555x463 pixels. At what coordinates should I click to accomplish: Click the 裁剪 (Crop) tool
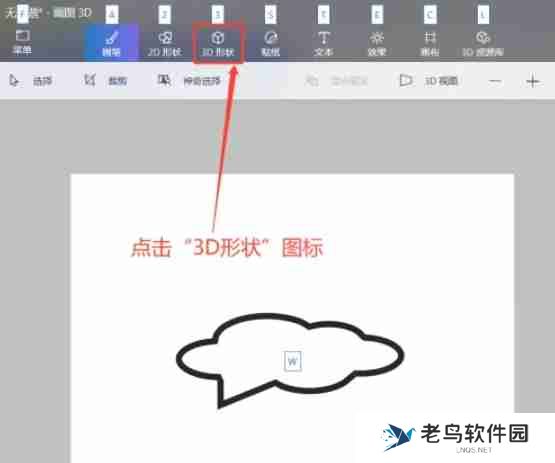tap(105, 81)
